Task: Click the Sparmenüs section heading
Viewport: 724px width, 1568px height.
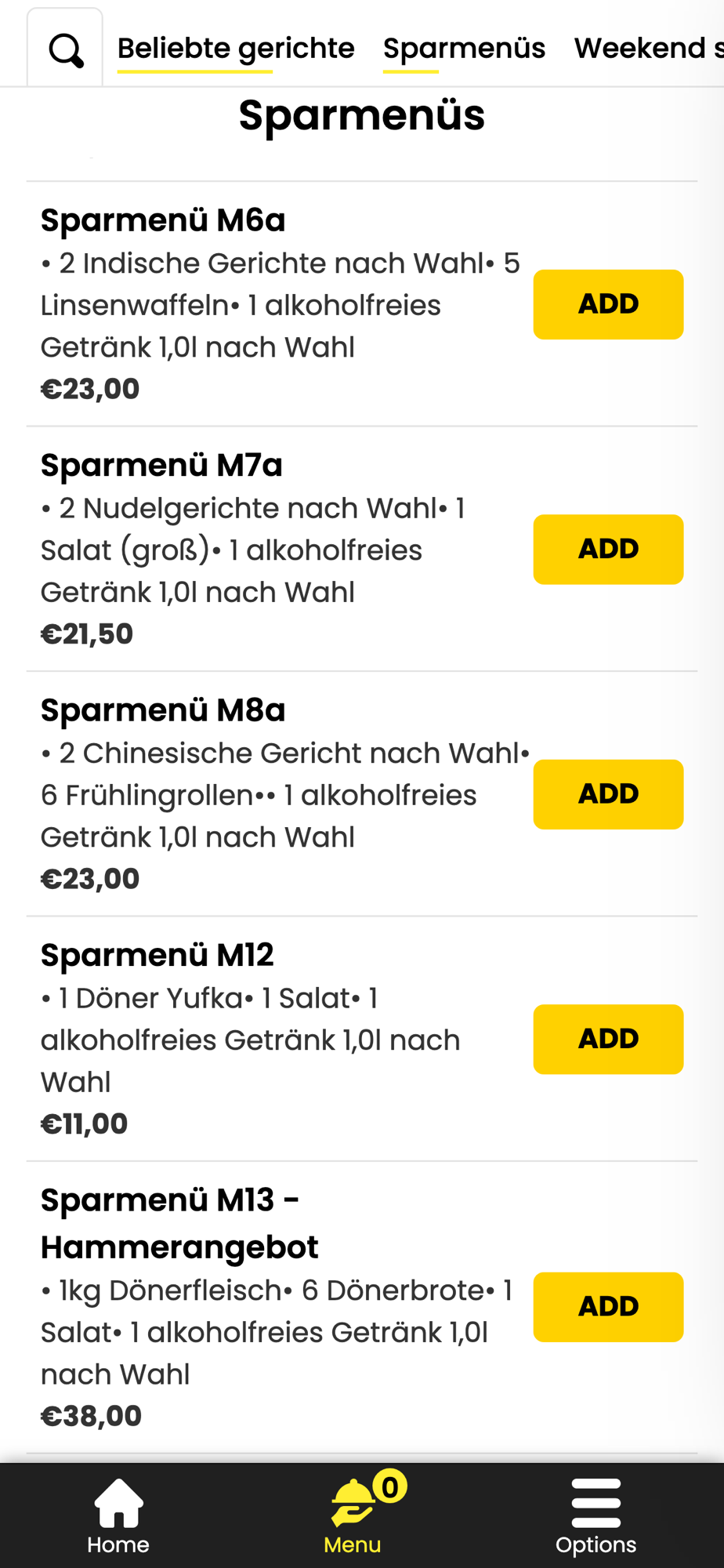Action: pyautogui.click(x=362, y=115)
